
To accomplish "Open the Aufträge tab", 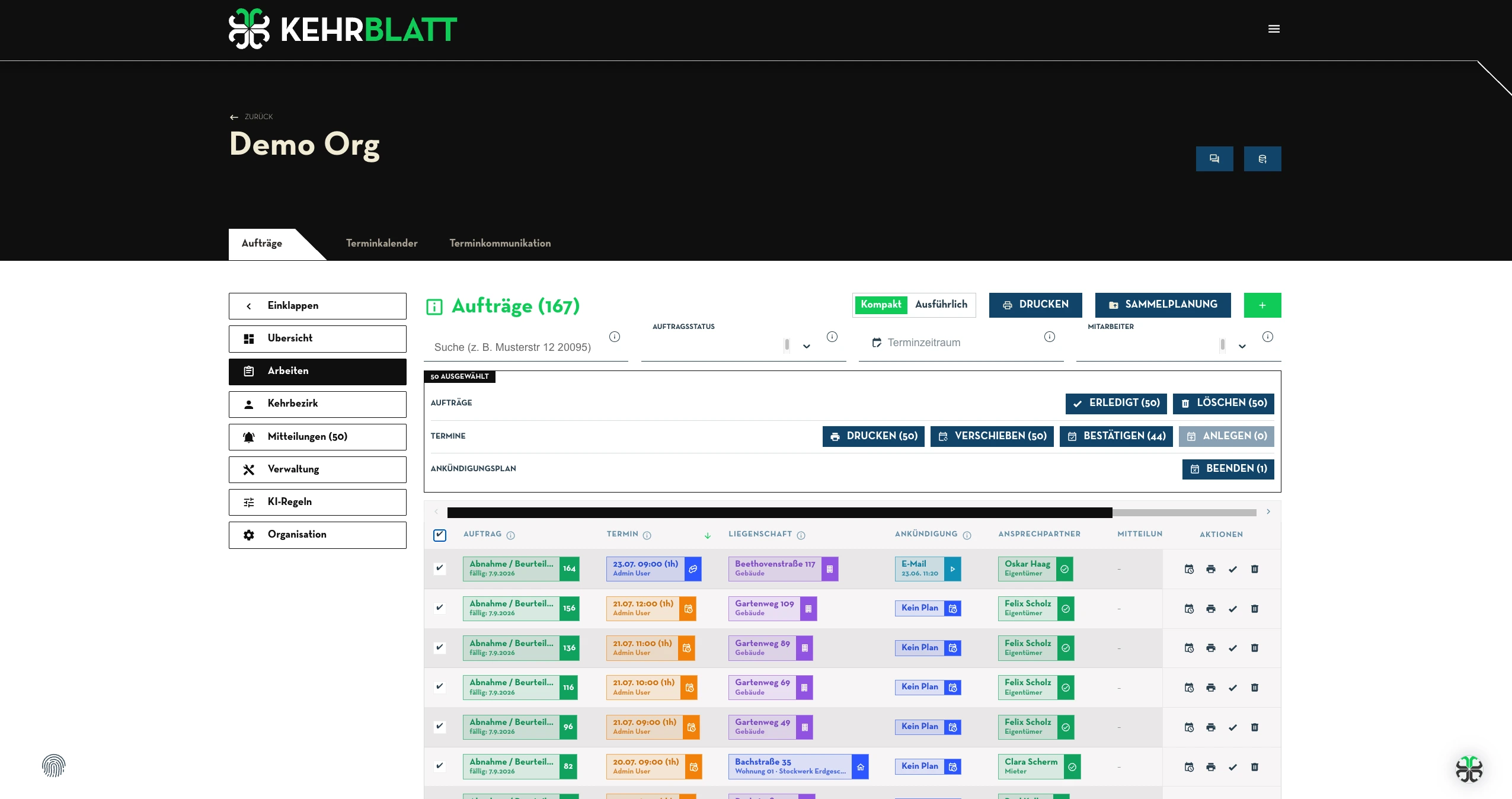I will coord(262,244).
